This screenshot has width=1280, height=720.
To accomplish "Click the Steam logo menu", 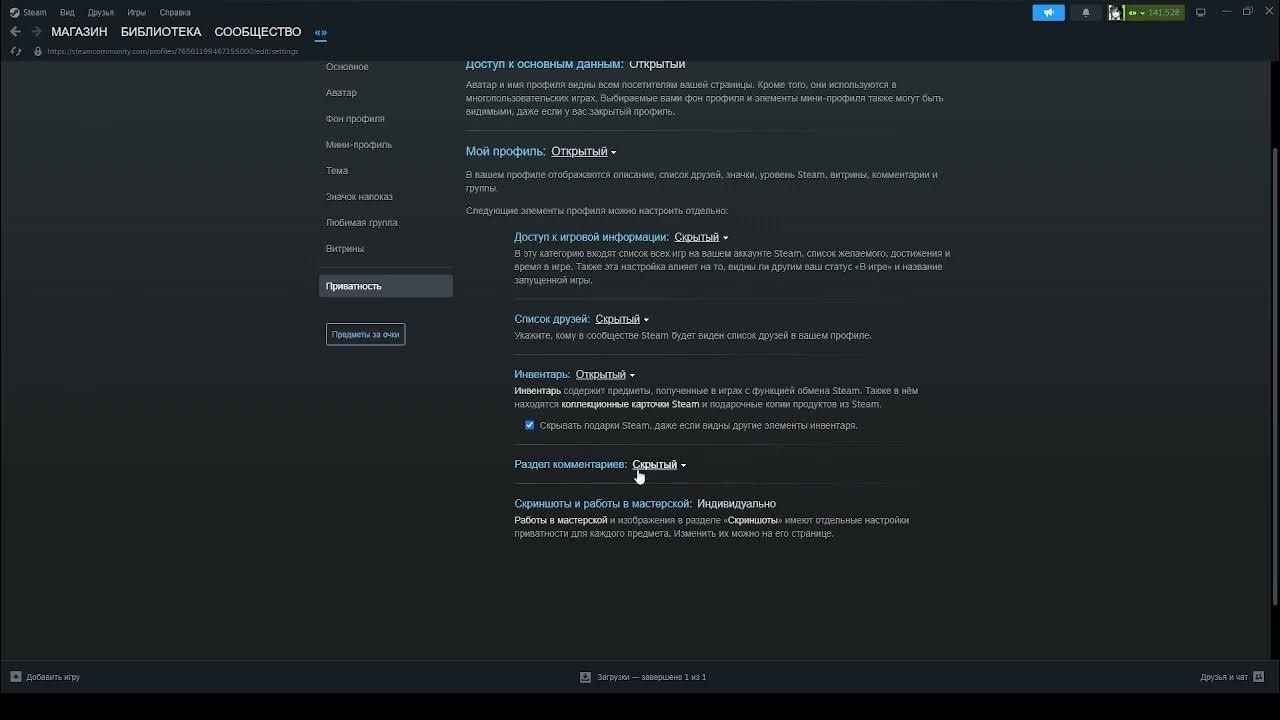I will coord(28,13).
